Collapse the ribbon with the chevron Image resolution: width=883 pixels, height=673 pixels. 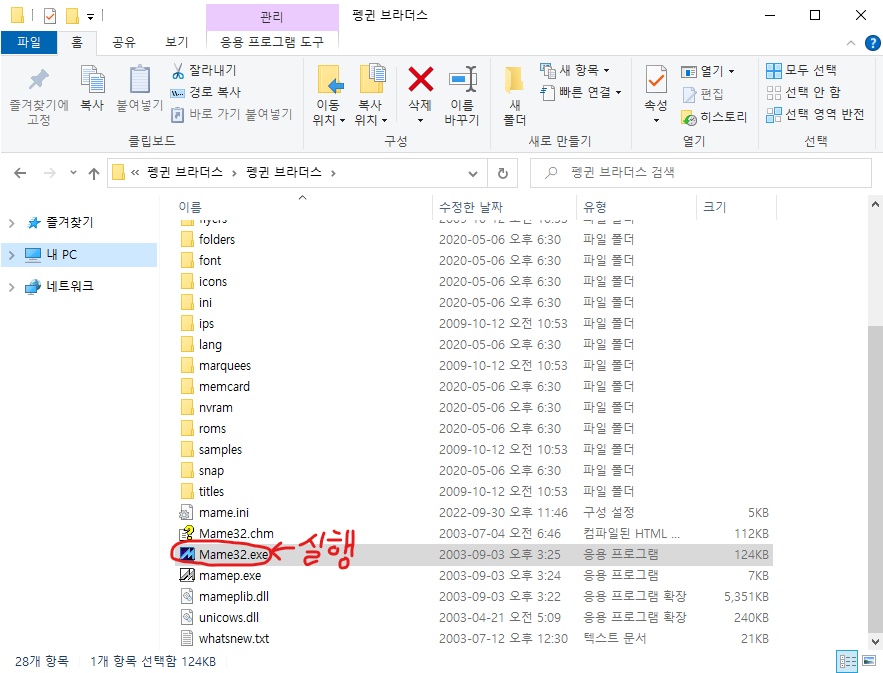click(x=850, y=43)
